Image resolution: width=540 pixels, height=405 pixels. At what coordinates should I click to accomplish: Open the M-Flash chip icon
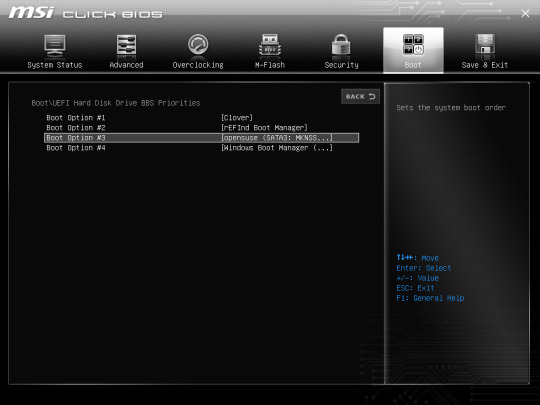270,45
